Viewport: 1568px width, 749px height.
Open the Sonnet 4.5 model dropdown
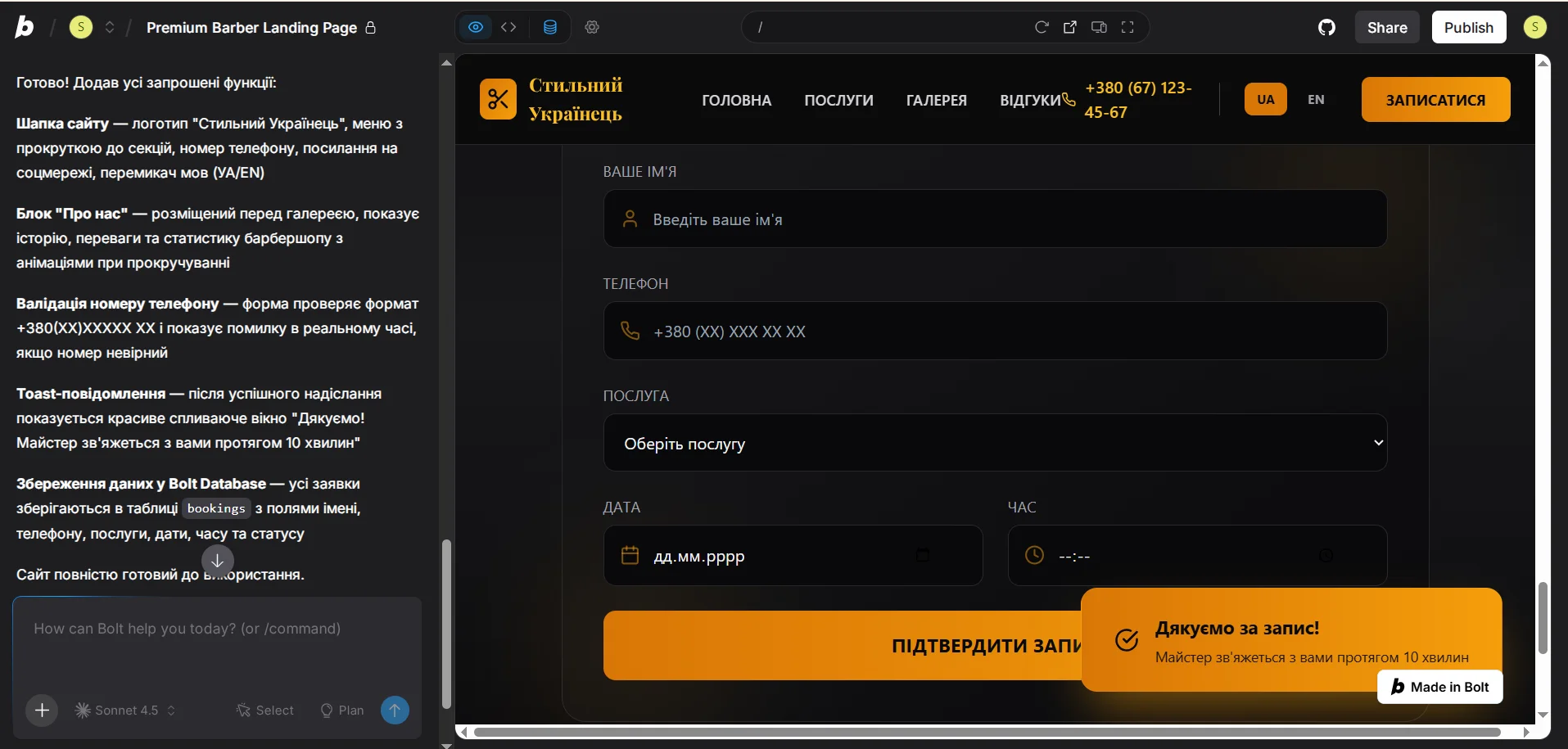click(x=124, y=710)
